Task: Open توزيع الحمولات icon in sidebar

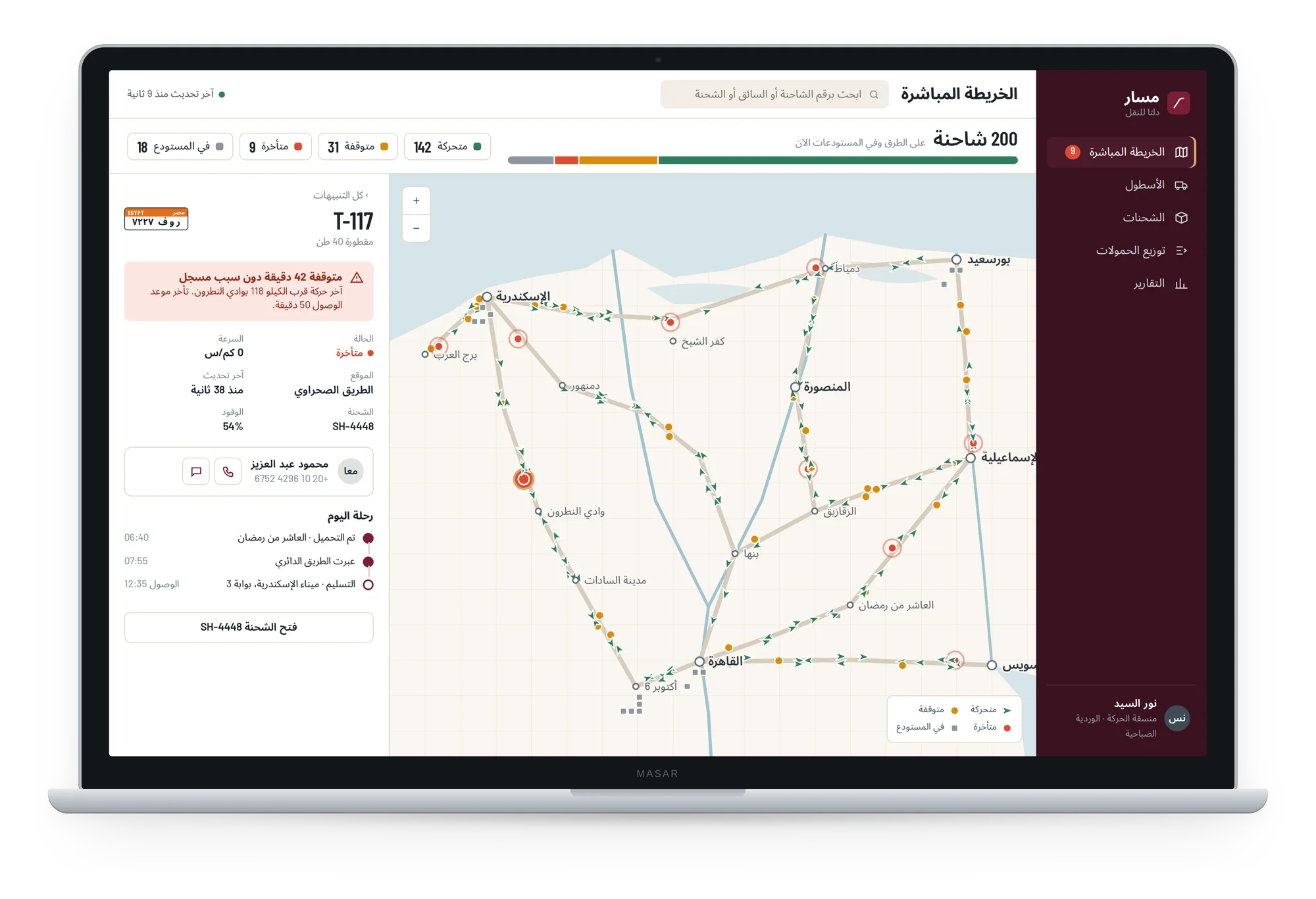Action: point(1181,251)
